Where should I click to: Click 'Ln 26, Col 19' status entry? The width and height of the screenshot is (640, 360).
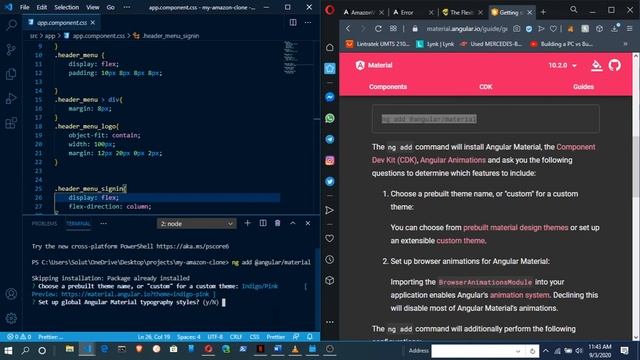pyautogui.click(x=154, y=337)
